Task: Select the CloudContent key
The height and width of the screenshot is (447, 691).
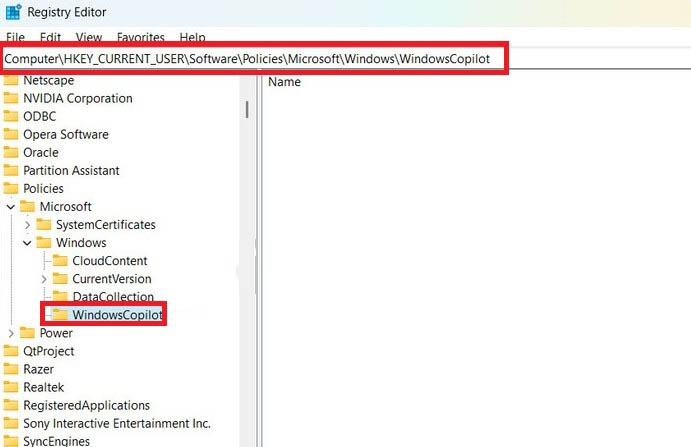Action: pyautogui.click(x=110, y=261)
